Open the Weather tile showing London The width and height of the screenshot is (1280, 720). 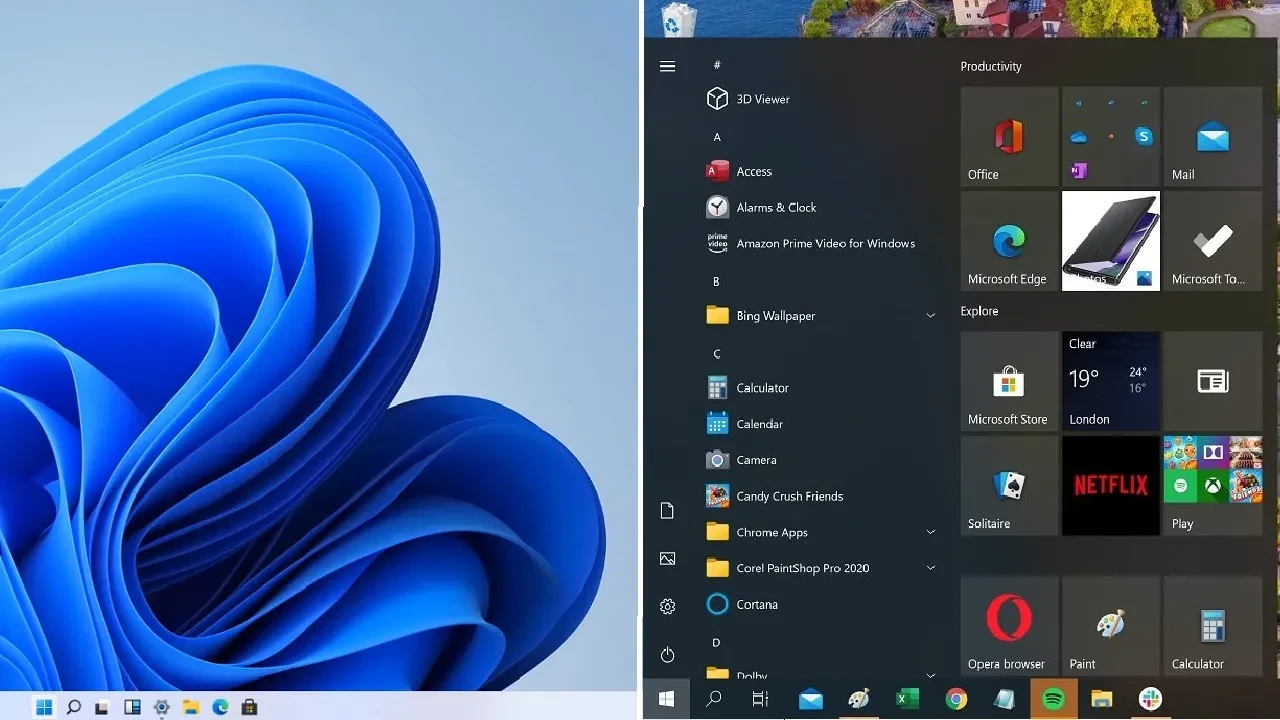click(1110, 381)
